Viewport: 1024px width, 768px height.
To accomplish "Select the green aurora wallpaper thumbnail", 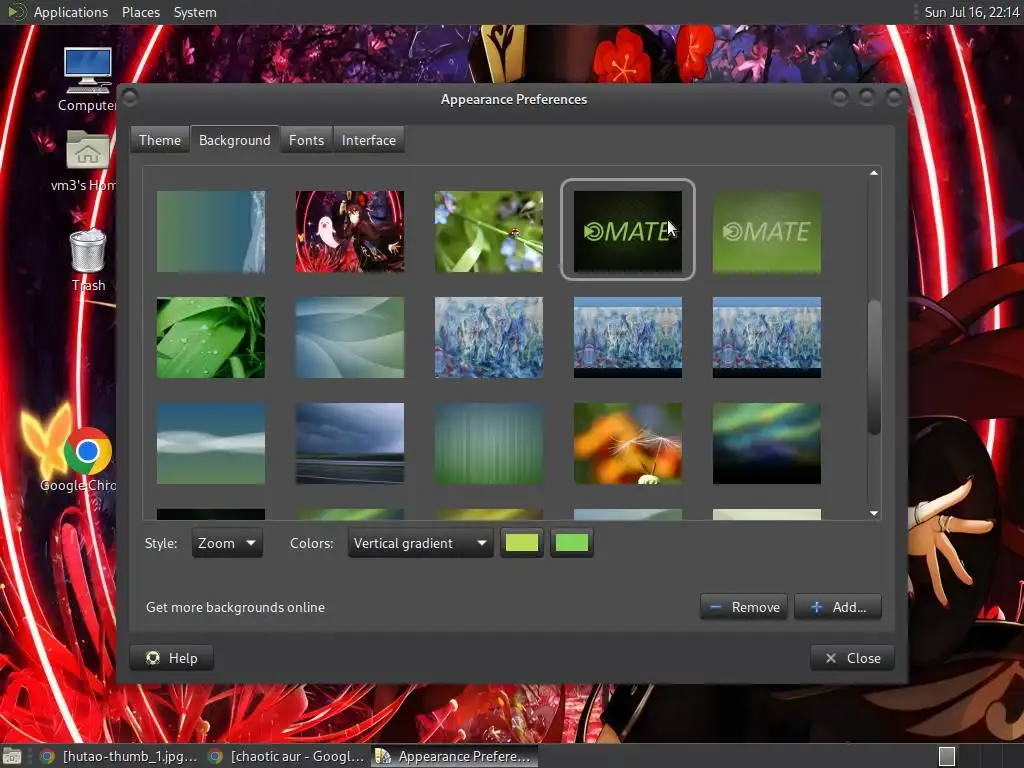I will click(x=767, y=443).
